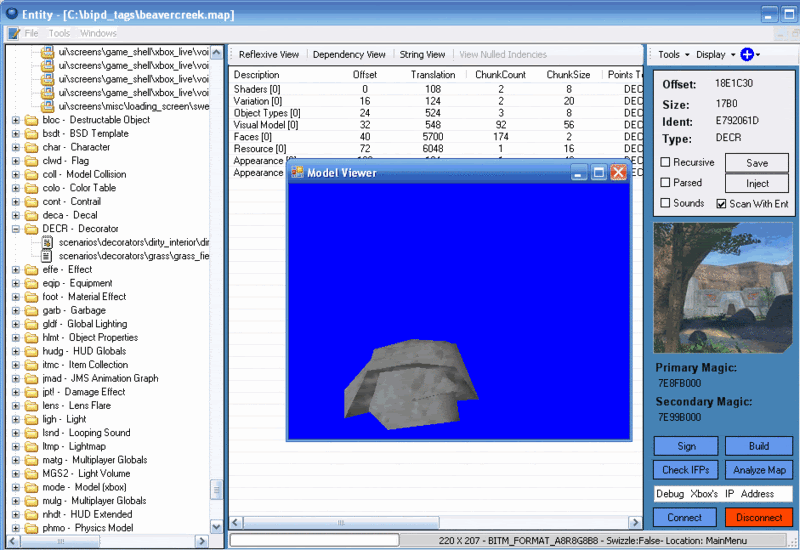The width and height of the screenshot is (800, 550).
Task: Switch to Dependency View
Action: (349, 55)
